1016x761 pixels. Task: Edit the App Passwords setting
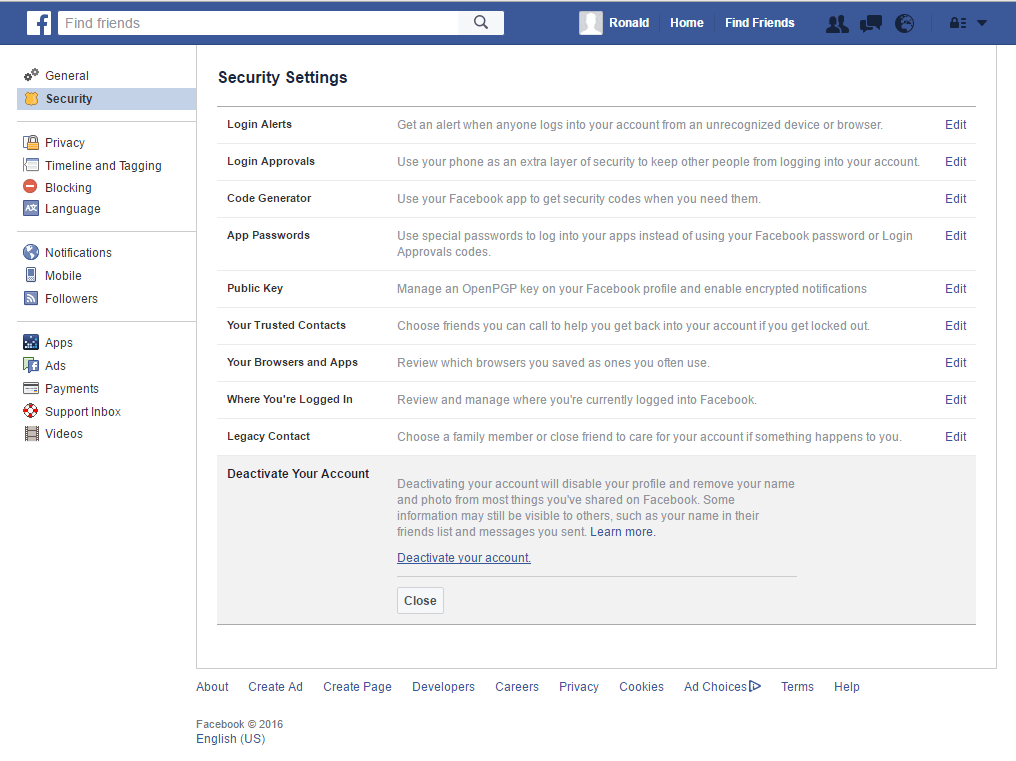[x=955, y=235]
